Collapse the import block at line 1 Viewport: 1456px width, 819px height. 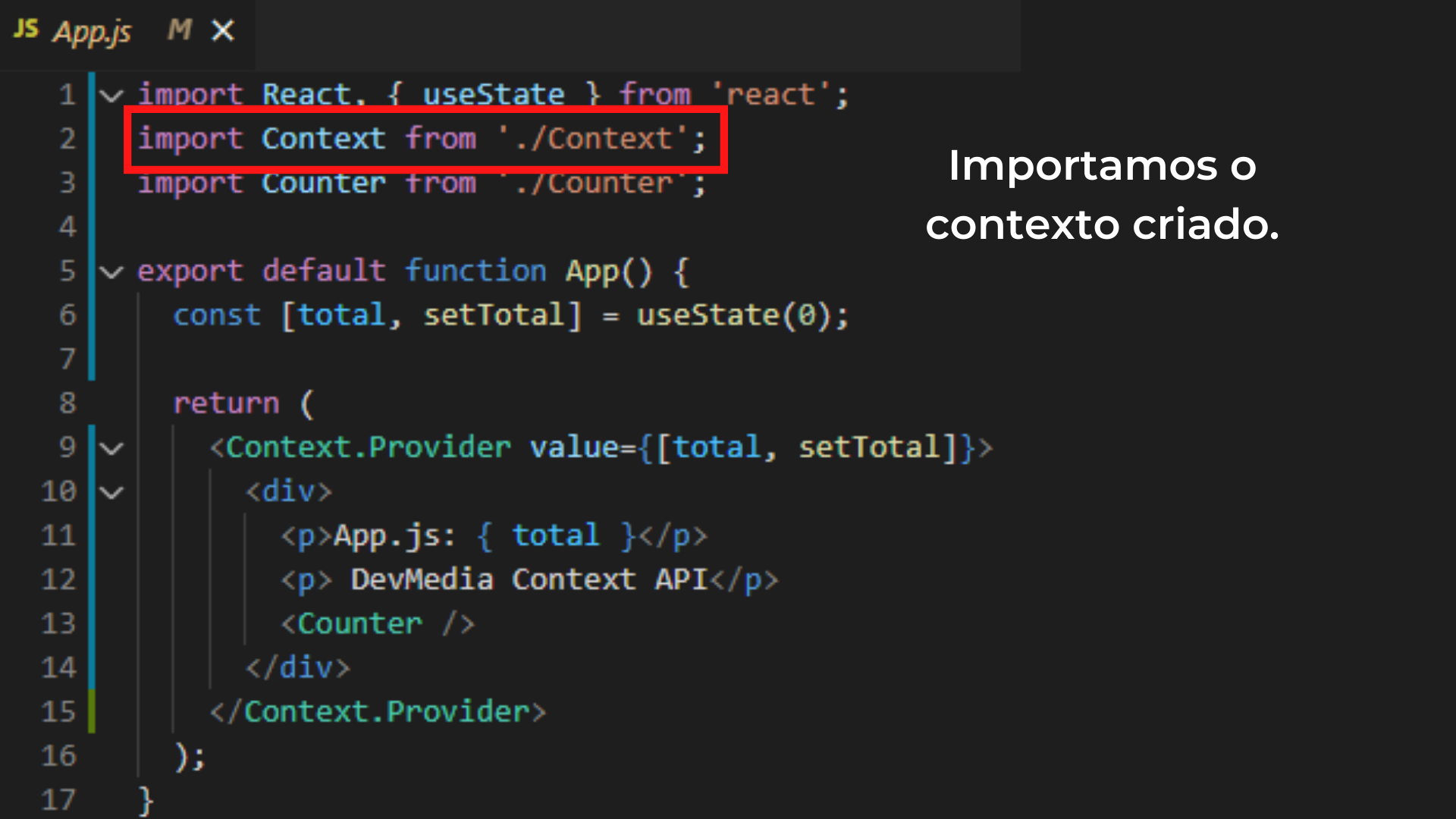click(111, 96)
